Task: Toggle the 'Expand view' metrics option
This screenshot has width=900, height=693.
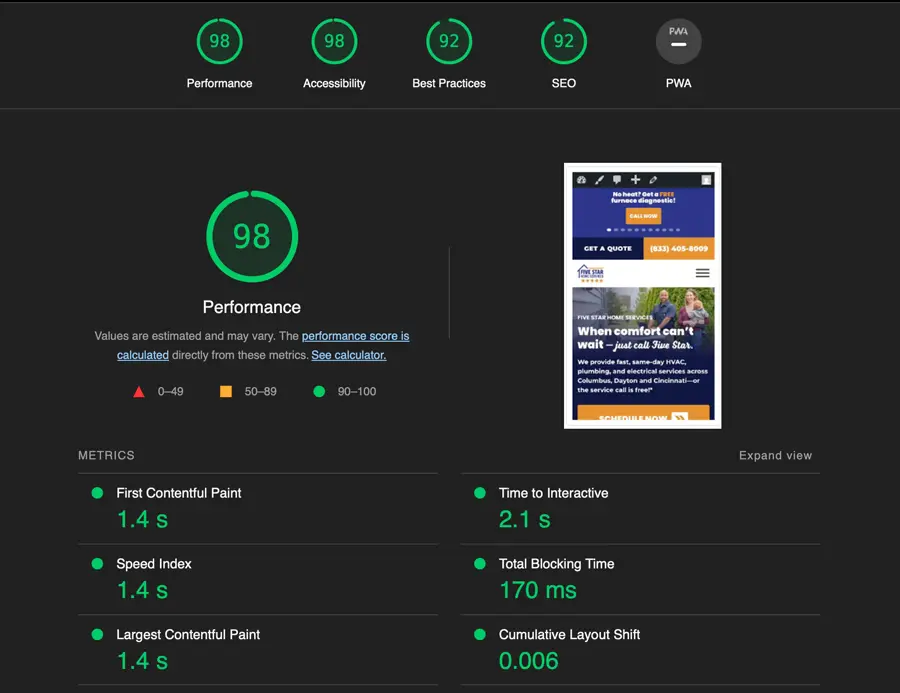Action: coord(775,455)
